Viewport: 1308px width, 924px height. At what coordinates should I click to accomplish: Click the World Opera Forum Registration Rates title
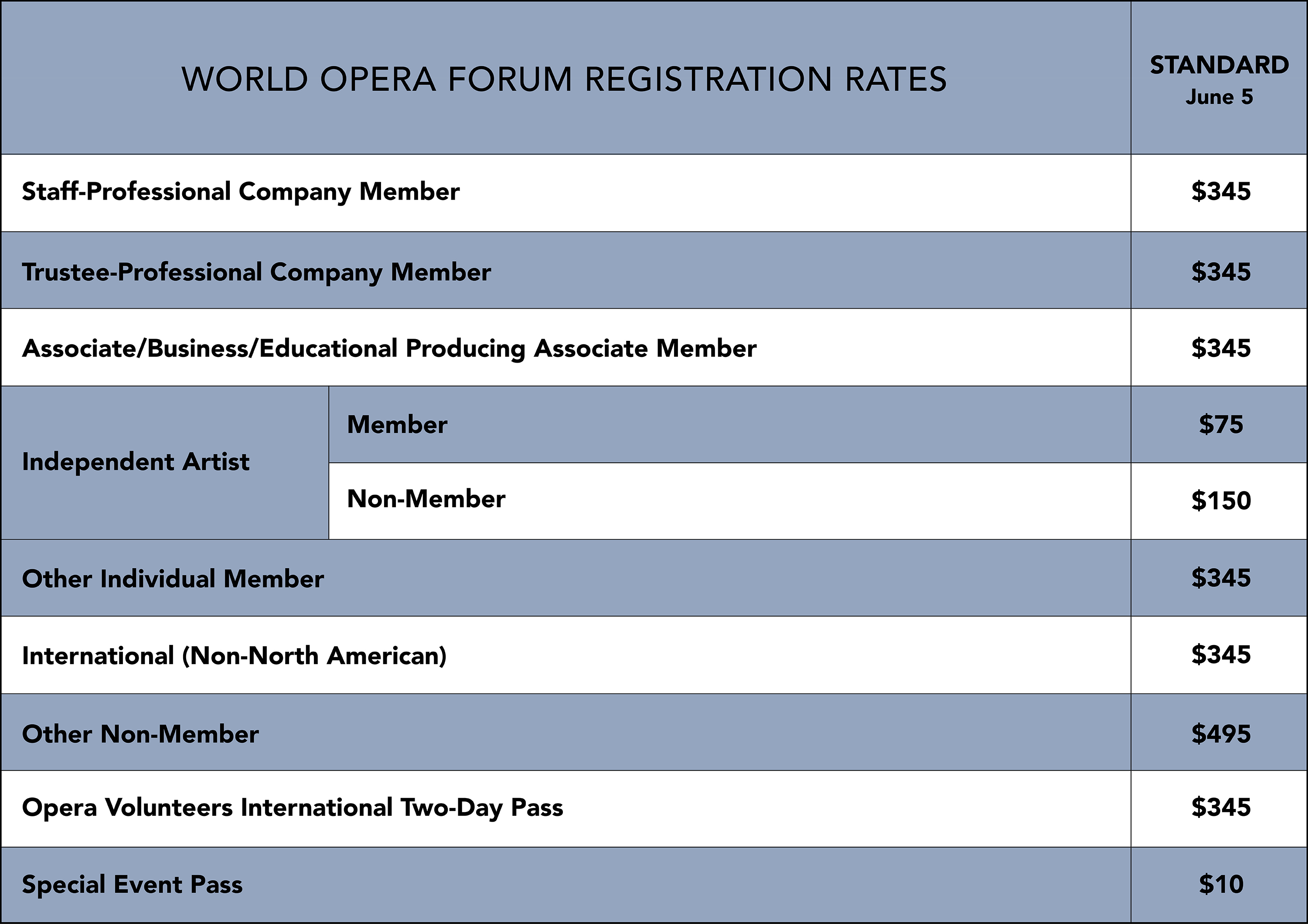point(564,79)
